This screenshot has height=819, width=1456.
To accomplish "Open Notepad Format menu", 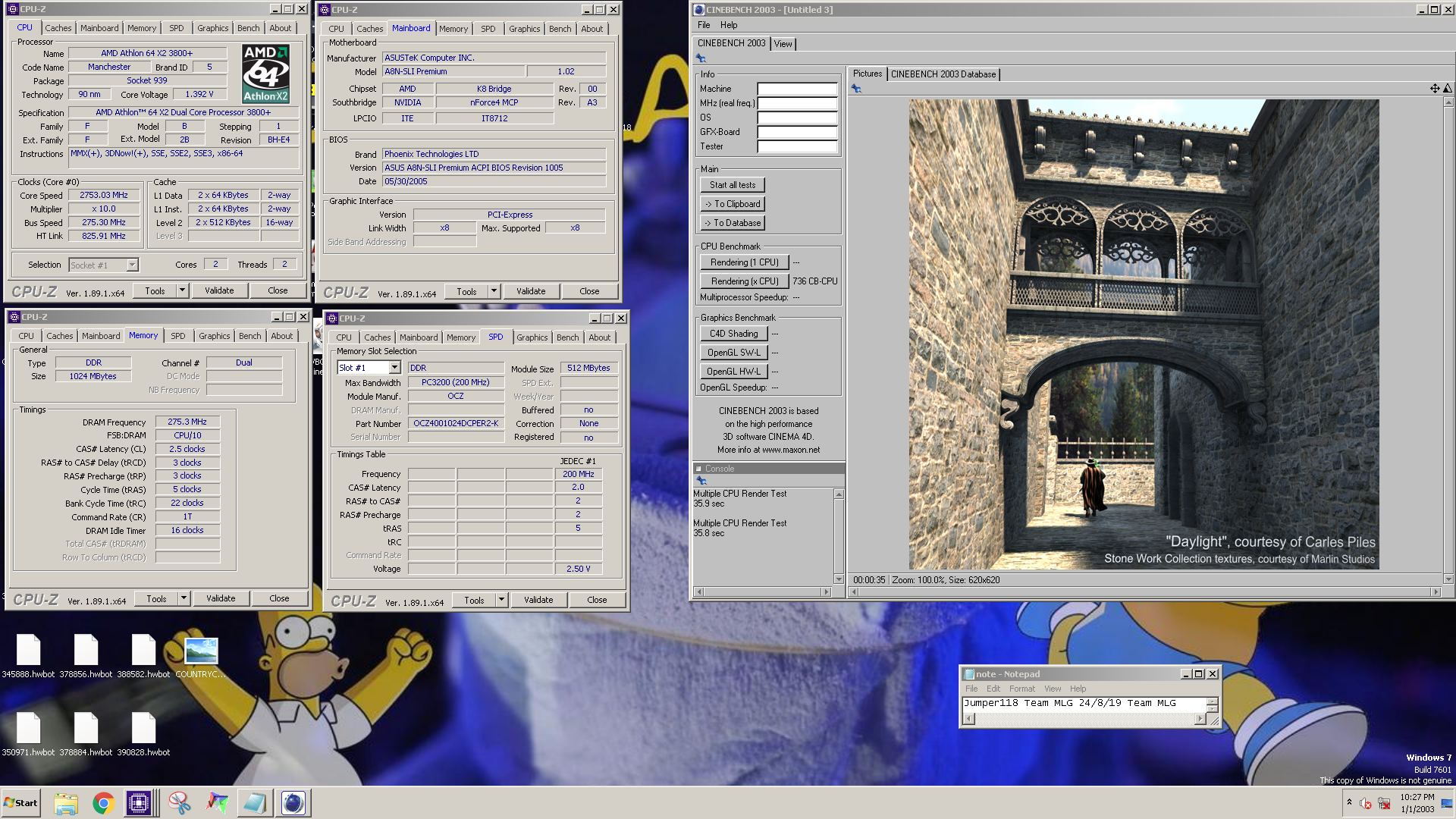I will tap(1021, 689).
